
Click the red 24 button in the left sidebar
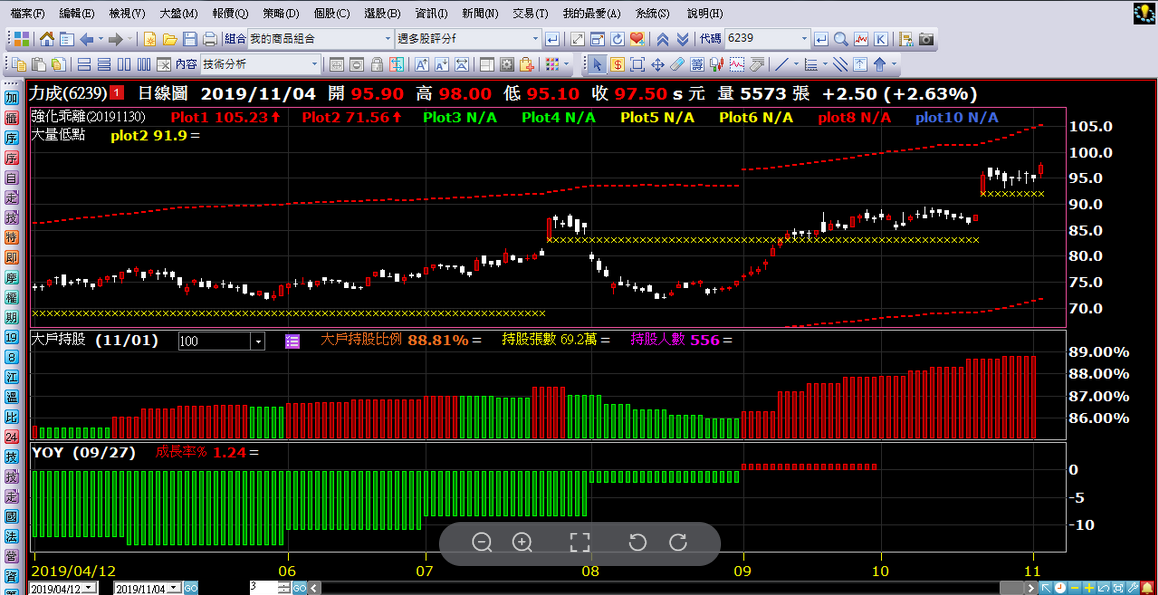pos(10,437)
